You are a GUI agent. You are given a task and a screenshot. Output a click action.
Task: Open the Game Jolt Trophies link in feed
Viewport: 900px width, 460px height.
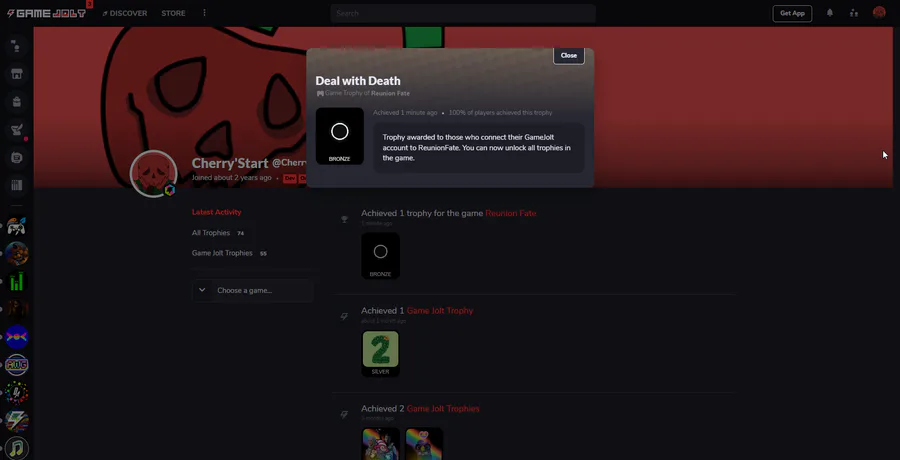(443, 409)
